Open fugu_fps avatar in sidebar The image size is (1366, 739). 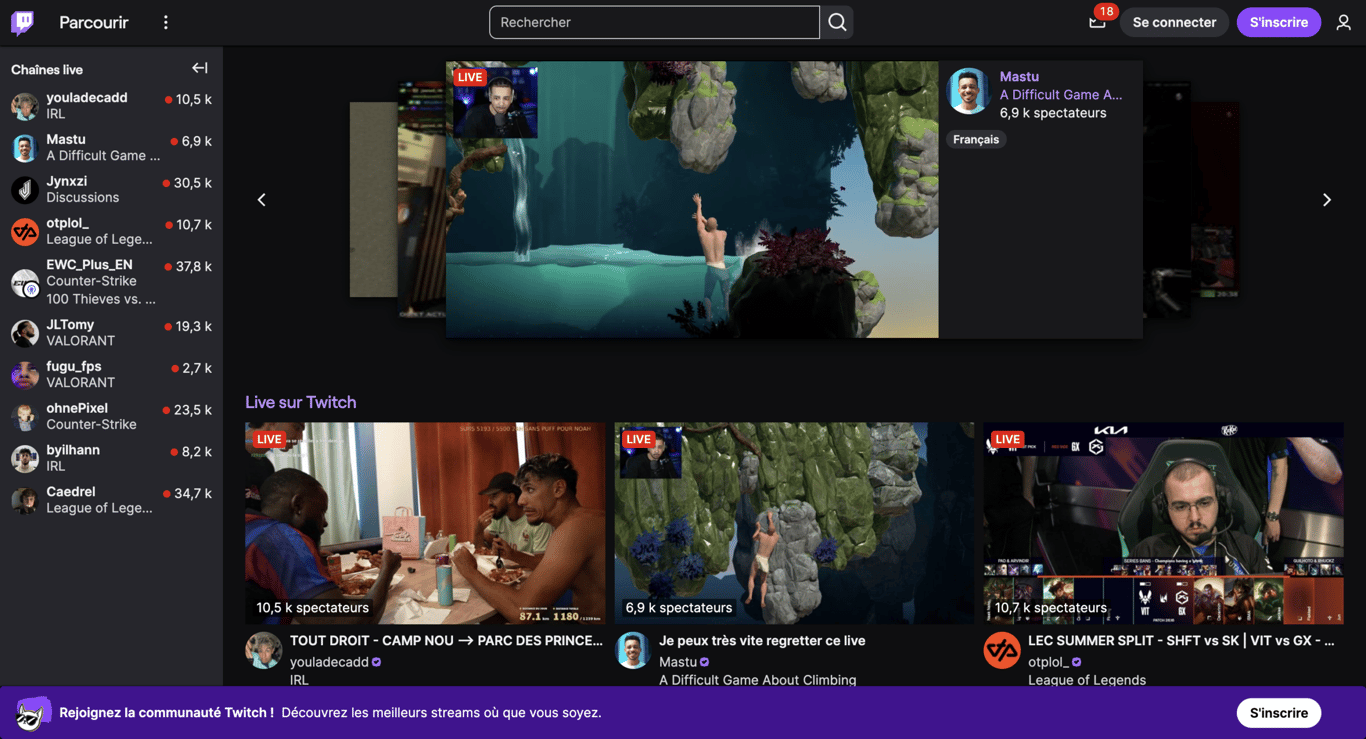(25, 375)
